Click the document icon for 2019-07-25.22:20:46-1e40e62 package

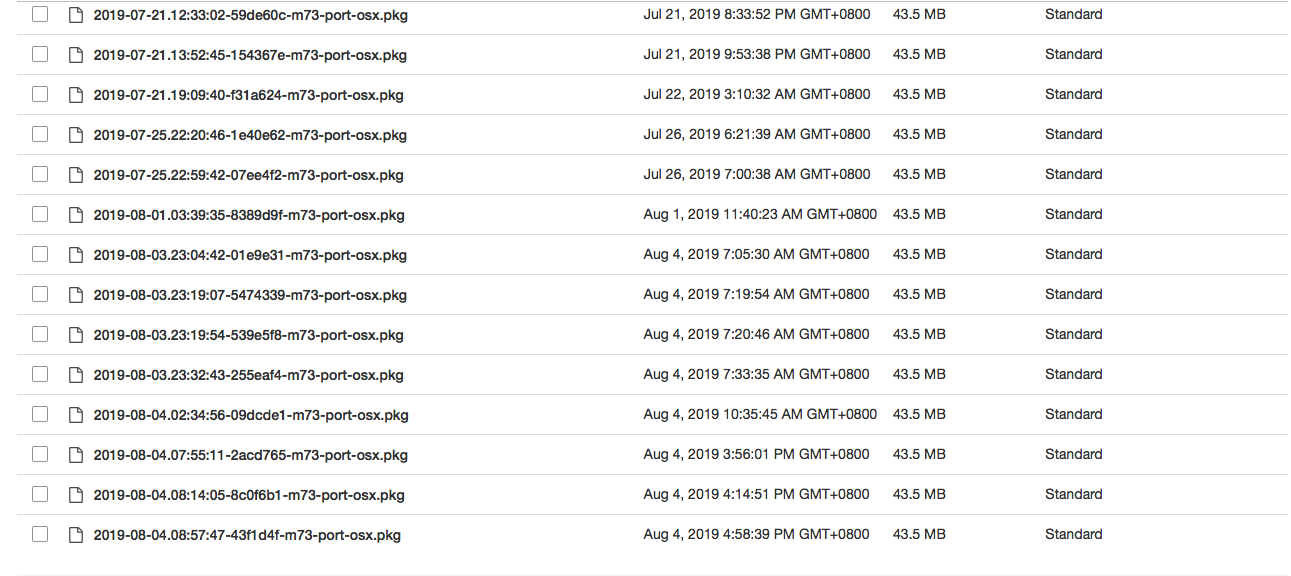coord(76,134)
